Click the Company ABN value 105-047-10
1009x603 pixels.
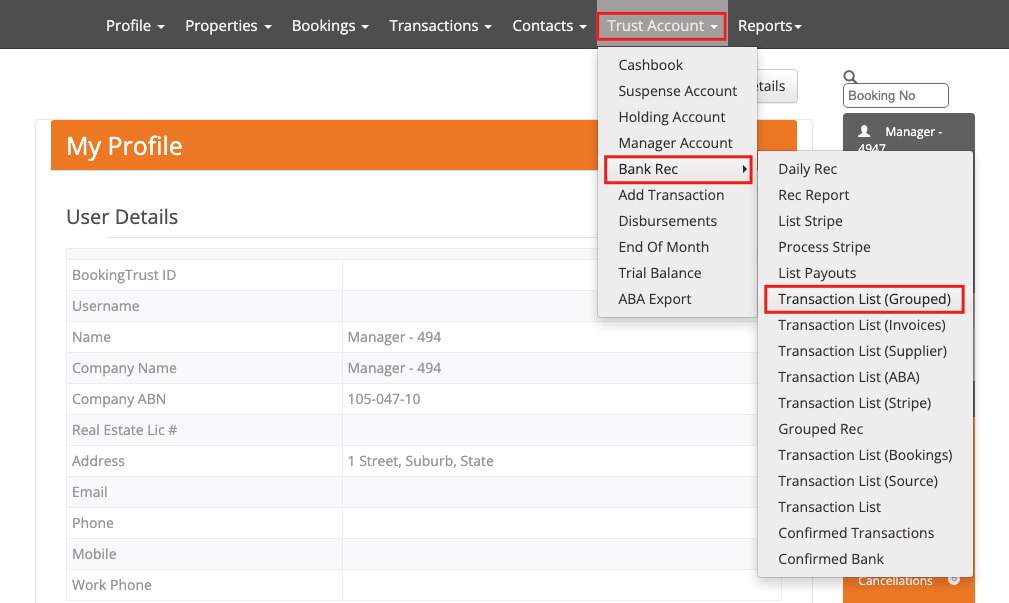click(x=384, y=399)
